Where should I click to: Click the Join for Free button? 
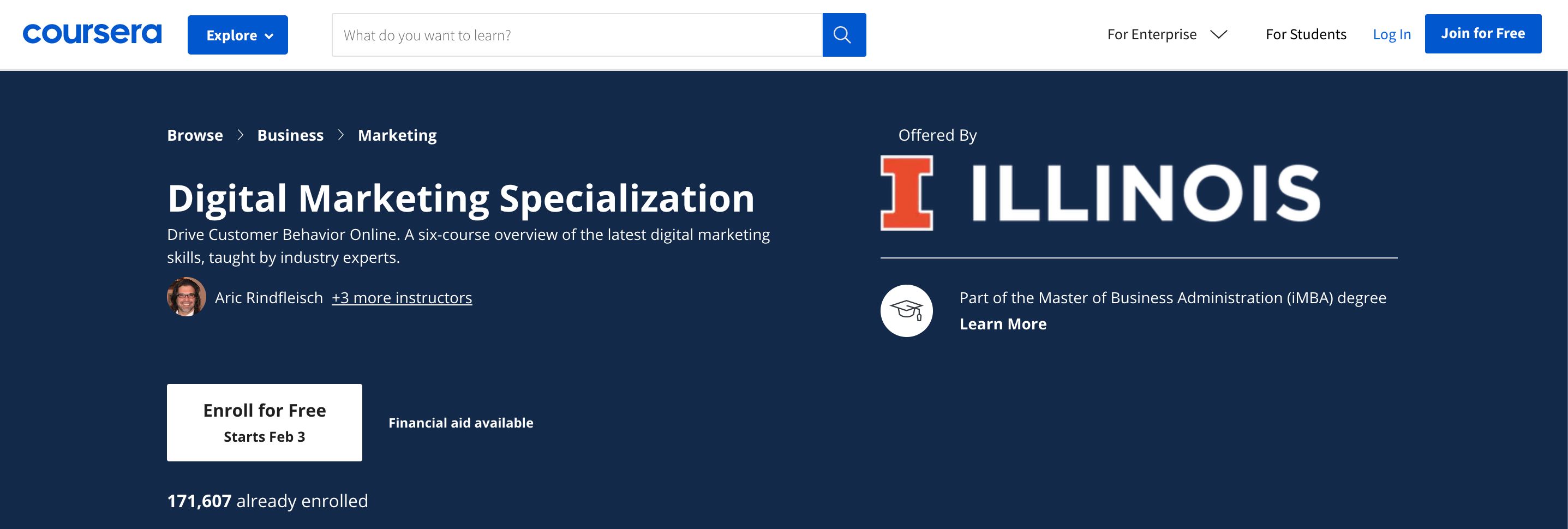1483,33
